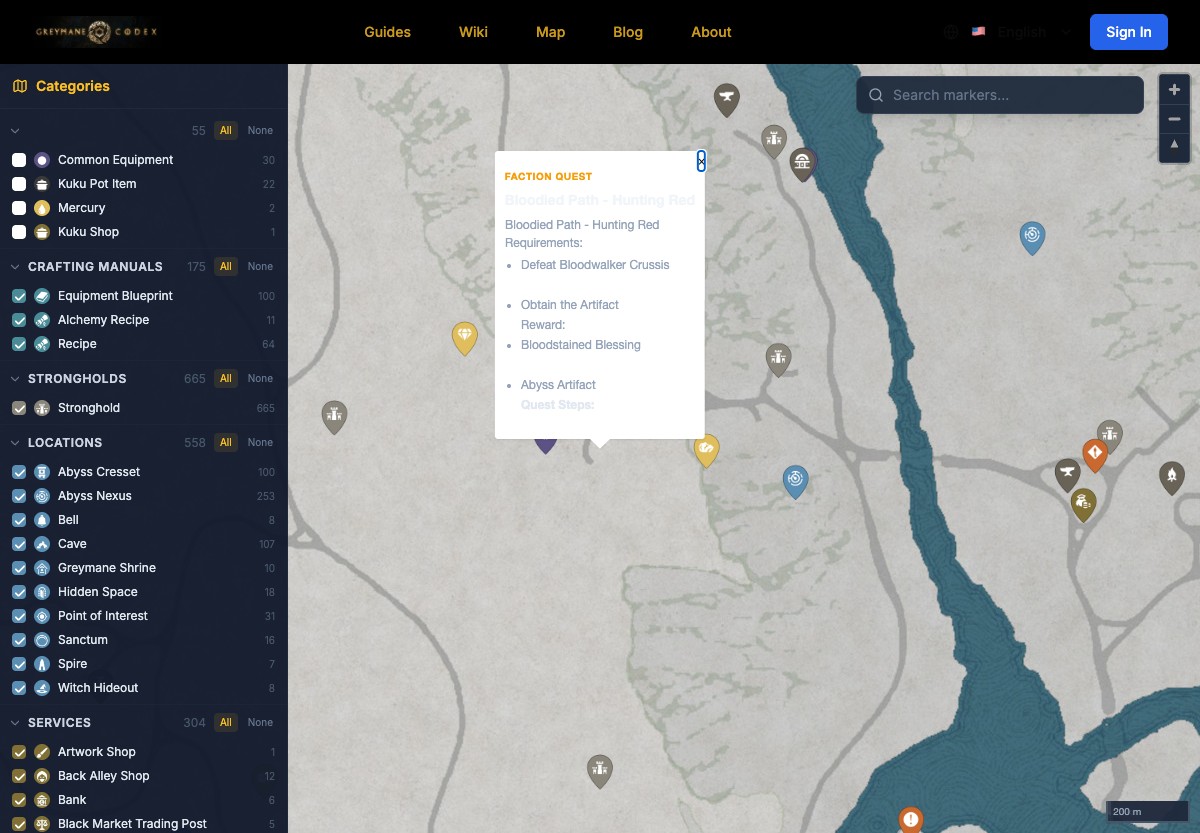
Task: Open the Guides menu item
Action: [387, 32]
